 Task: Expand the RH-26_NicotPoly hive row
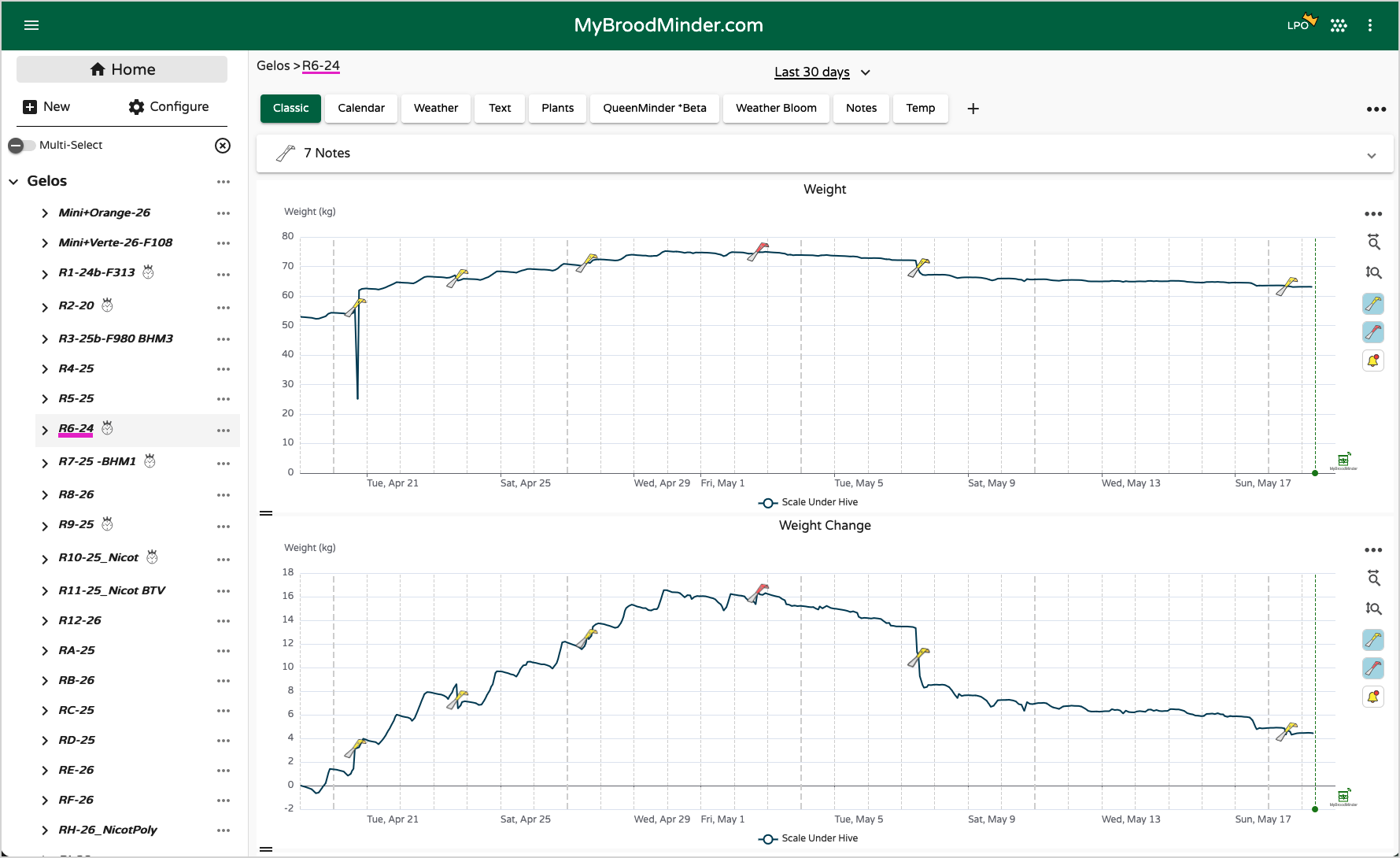coord(45,830)
